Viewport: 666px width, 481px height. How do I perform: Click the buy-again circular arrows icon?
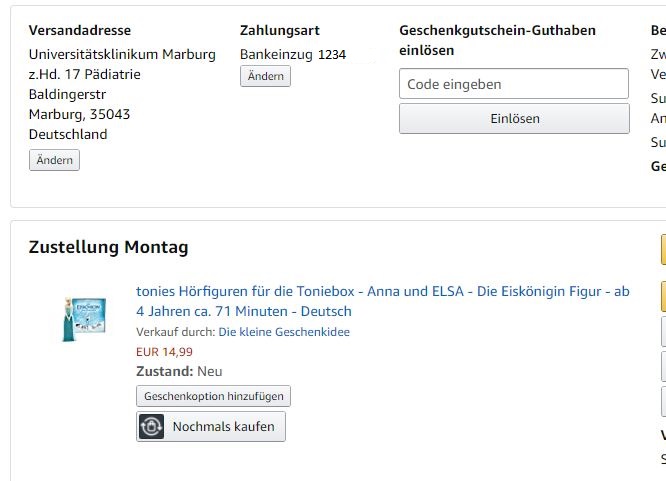[x=151, y=426]
